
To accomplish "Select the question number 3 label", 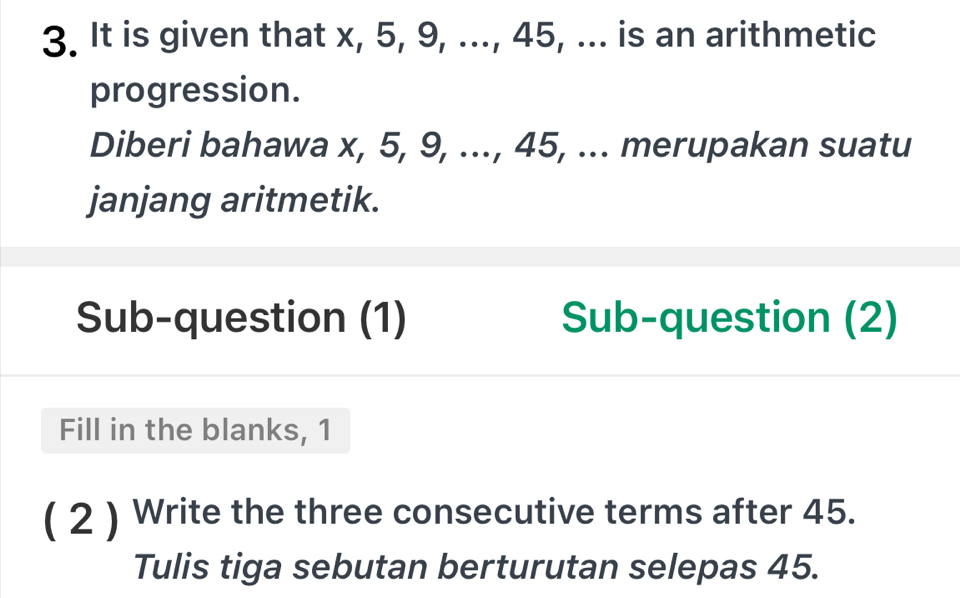I will tap(62, 40).
